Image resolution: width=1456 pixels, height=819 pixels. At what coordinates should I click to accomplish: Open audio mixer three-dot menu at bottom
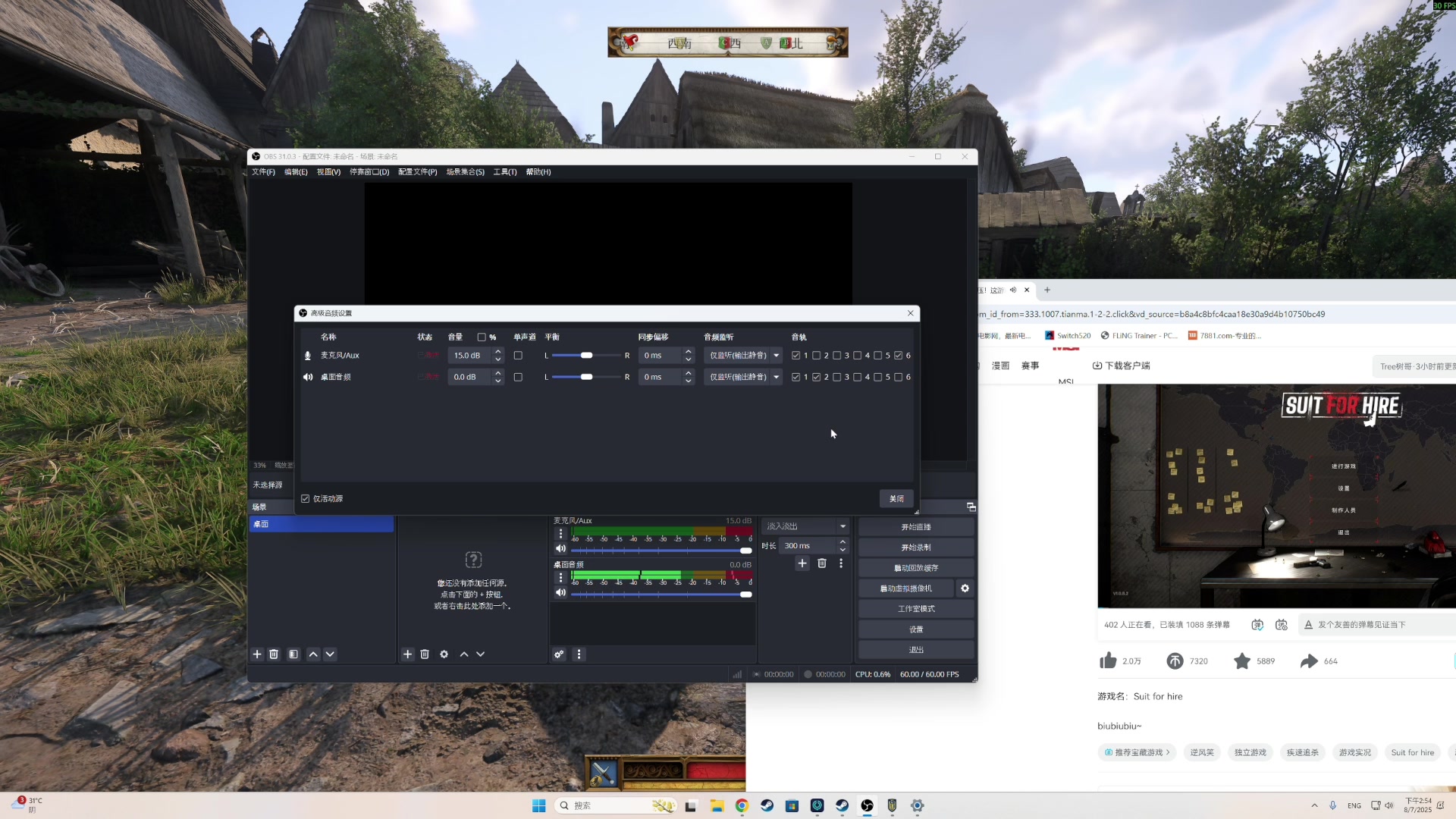[579, 654]
